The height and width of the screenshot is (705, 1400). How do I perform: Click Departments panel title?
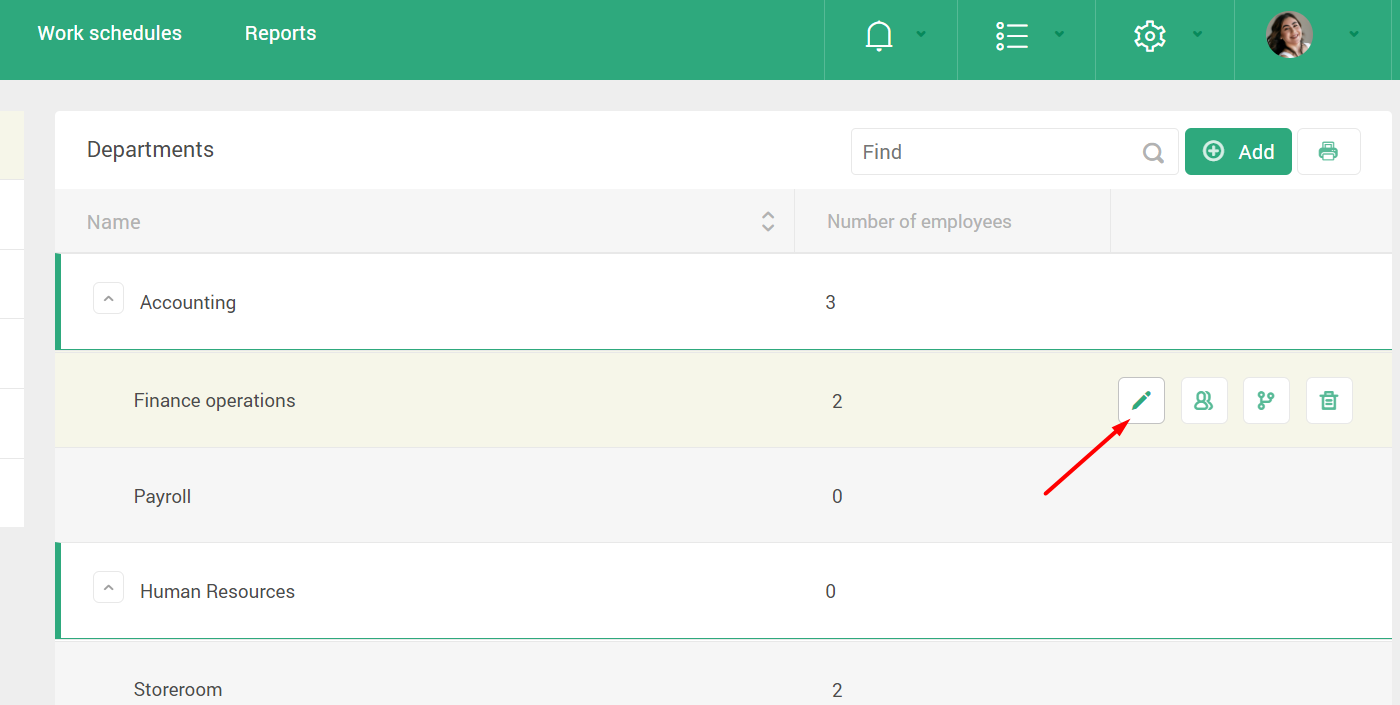[x=150, y=150]
